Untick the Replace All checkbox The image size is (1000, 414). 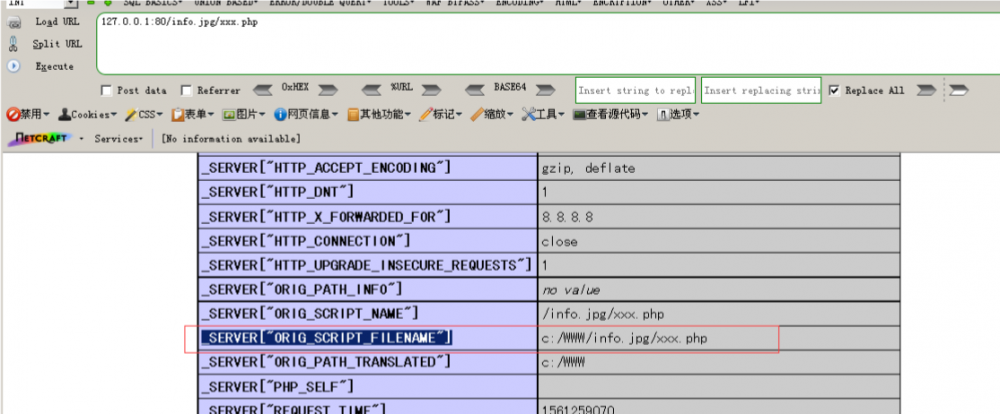pos(834,91)
